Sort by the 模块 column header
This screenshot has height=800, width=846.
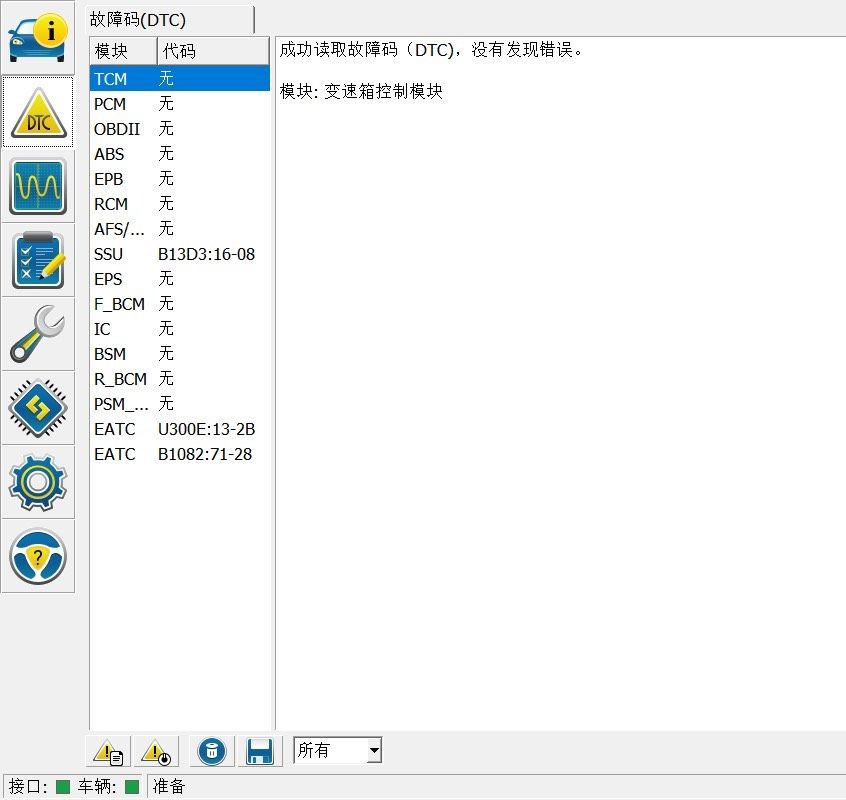(x=123, y=51)
